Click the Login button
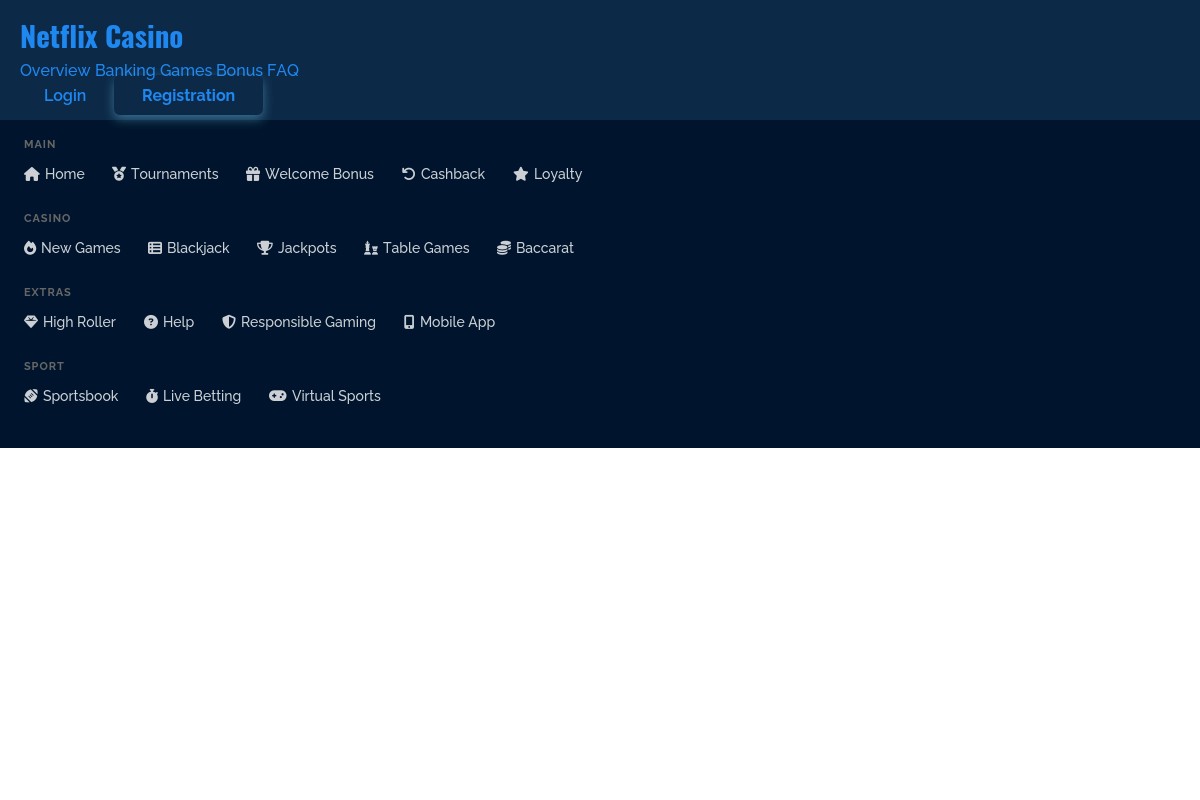 point(65,96)
